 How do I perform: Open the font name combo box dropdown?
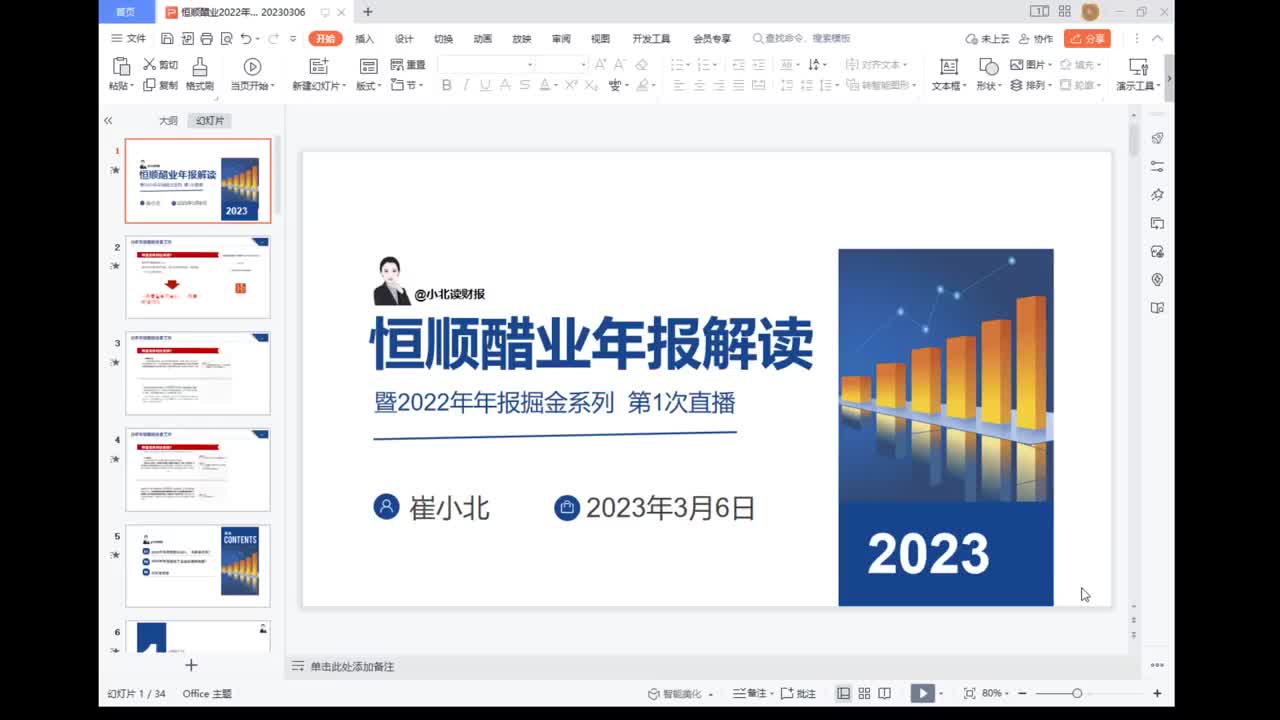tap(529, 64)
